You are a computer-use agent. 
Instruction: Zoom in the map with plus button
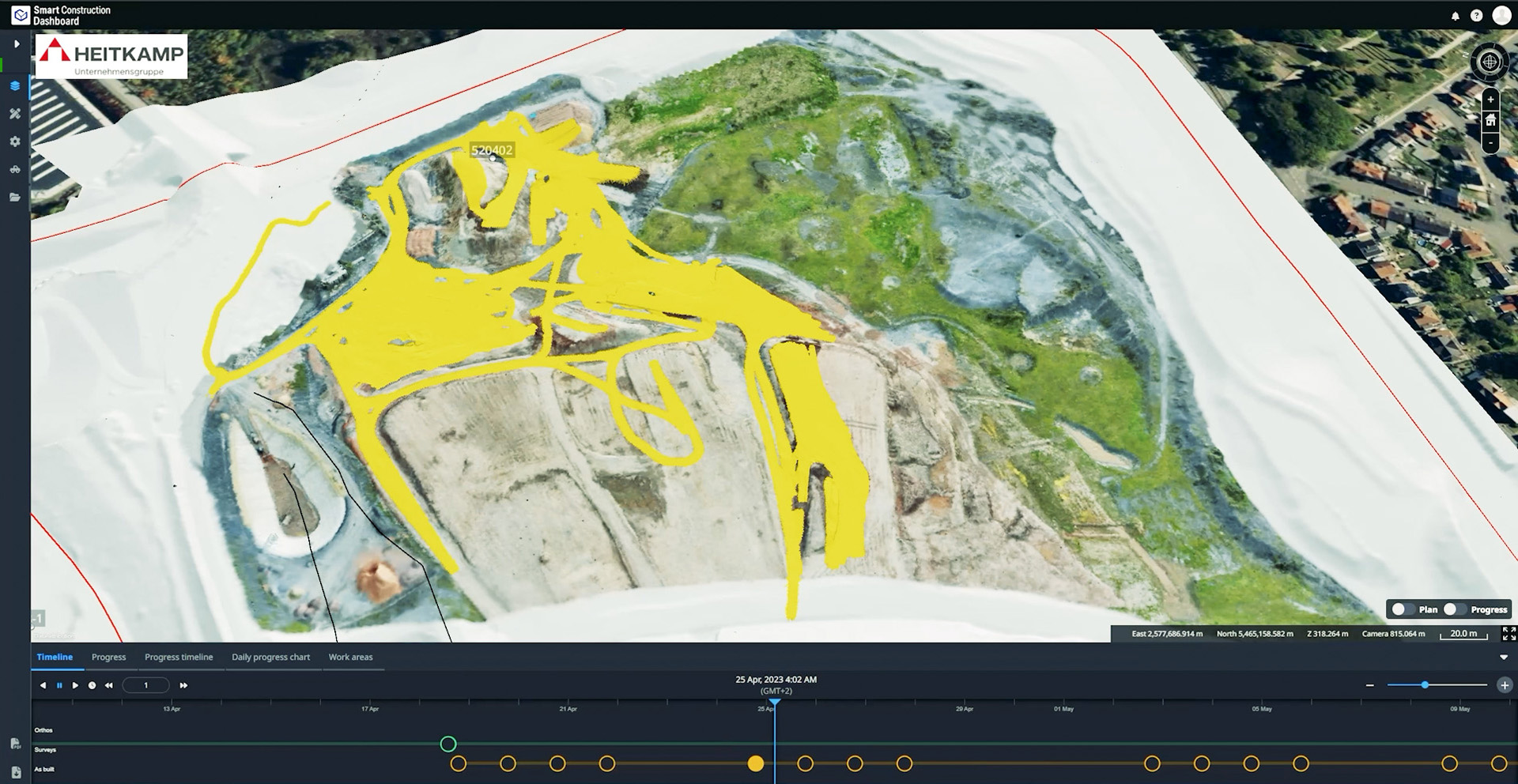coord(1490,100)
